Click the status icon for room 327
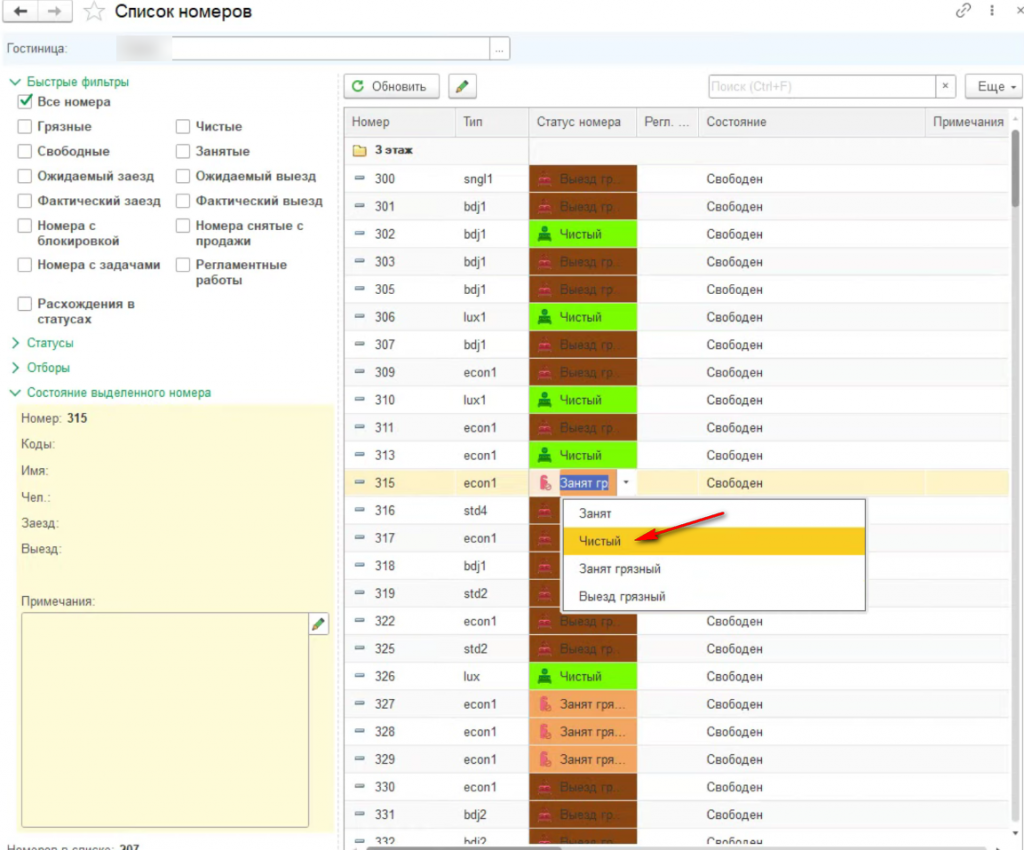 pos(544,704)
